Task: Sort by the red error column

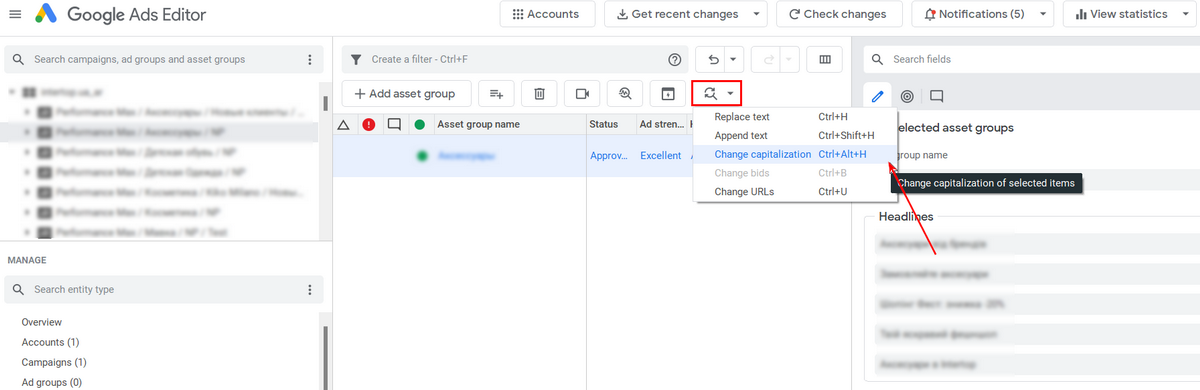Action: coord(369,125)
